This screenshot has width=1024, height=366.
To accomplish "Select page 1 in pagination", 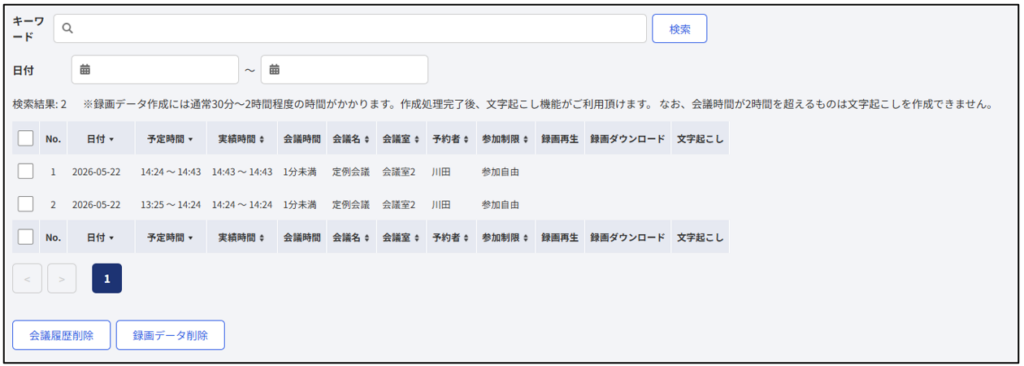I will pyautogui.click(x=106, y=279).
